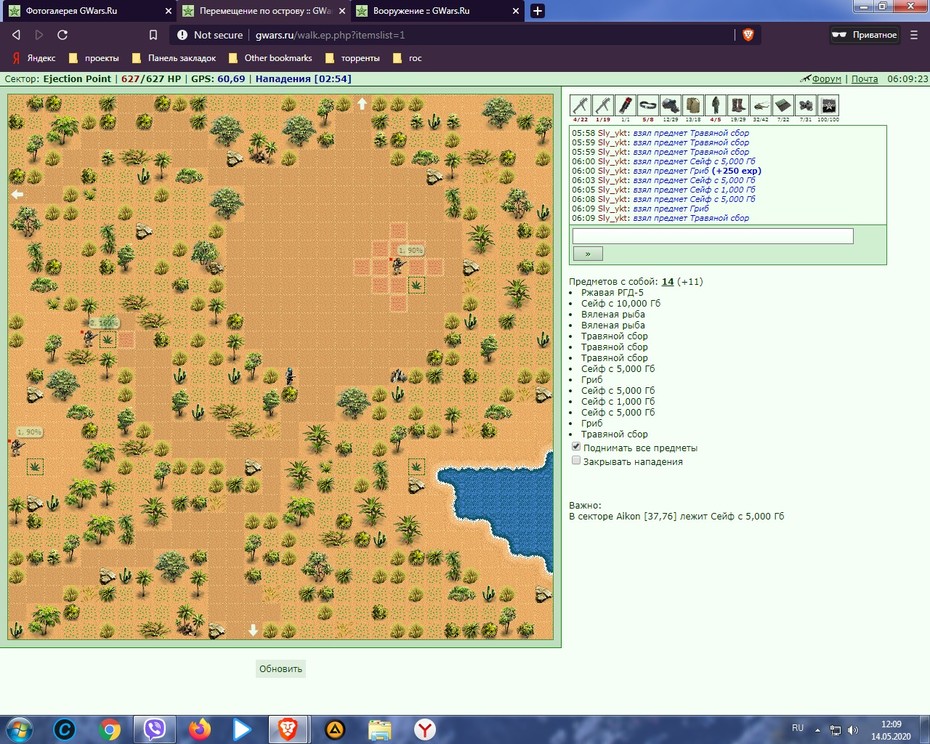
Task: Move west using the left map arrow
Action: [x=17, y=194]
